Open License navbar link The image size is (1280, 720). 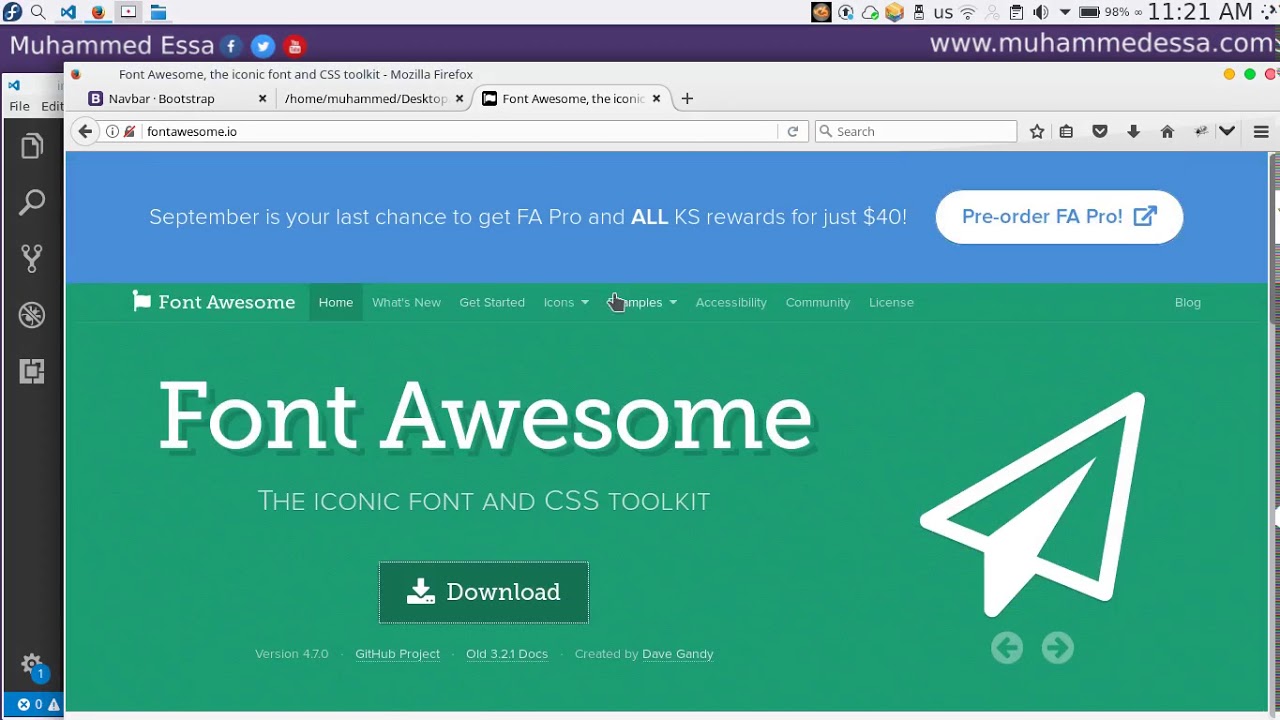click(891, 302)
